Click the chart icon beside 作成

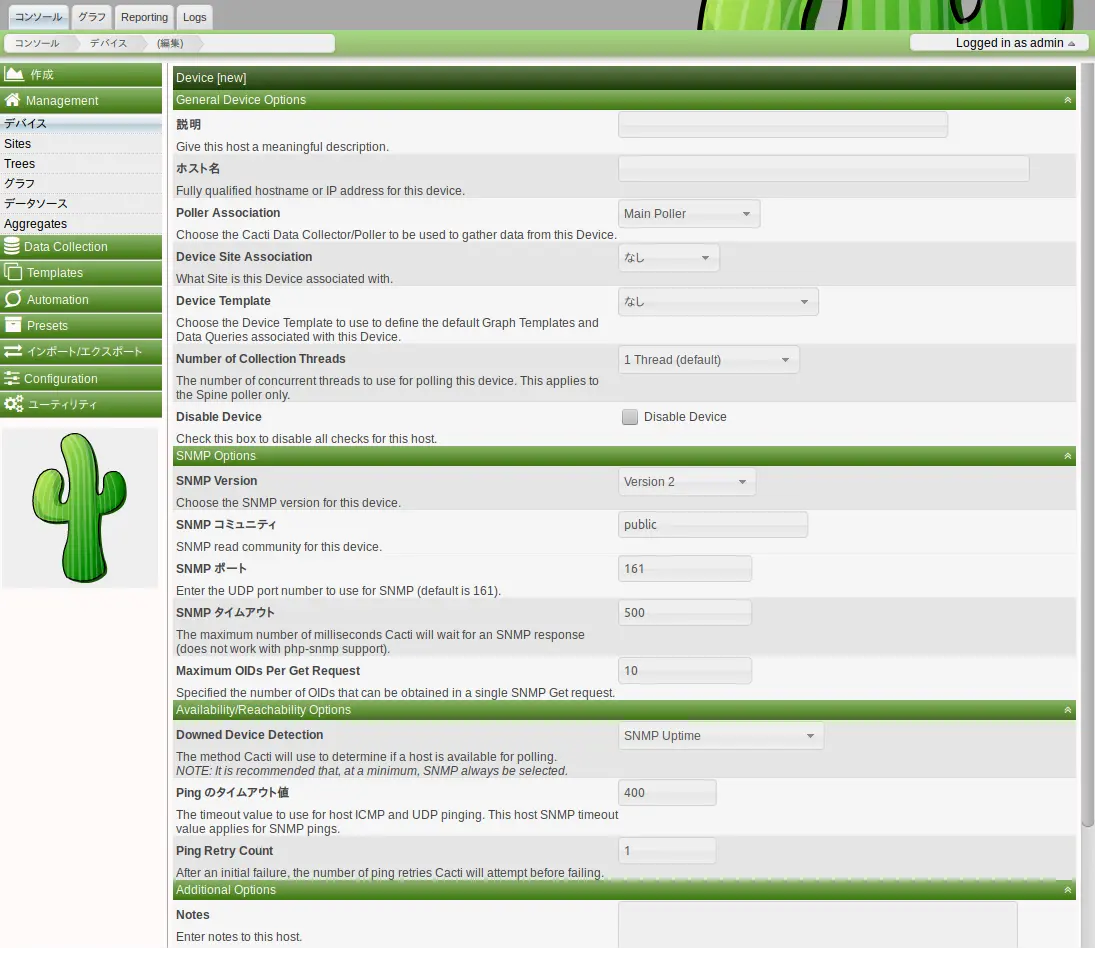pyautogui.click(x=14, y=74)
